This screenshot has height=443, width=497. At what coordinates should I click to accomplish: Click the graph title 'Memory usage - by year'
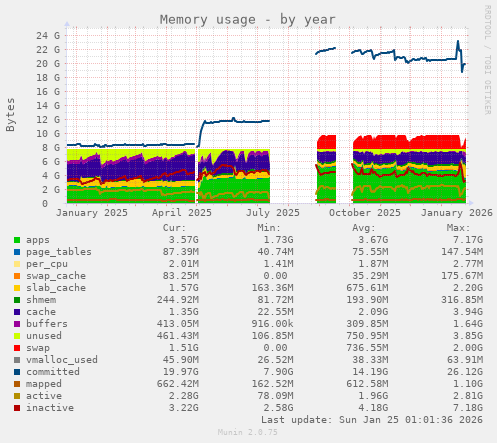coord(247,20)
